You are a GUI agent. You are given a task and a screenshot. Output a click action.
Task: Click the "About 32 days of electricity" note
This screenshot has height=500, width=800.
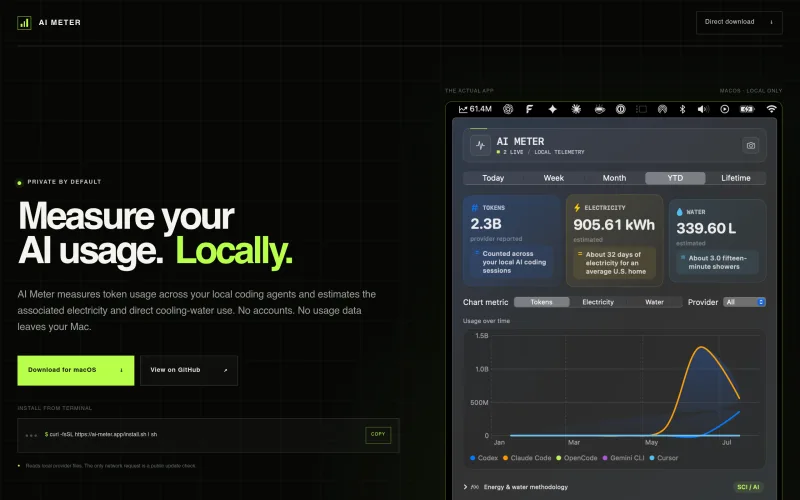pyautogui.click(x=614, y=263)
